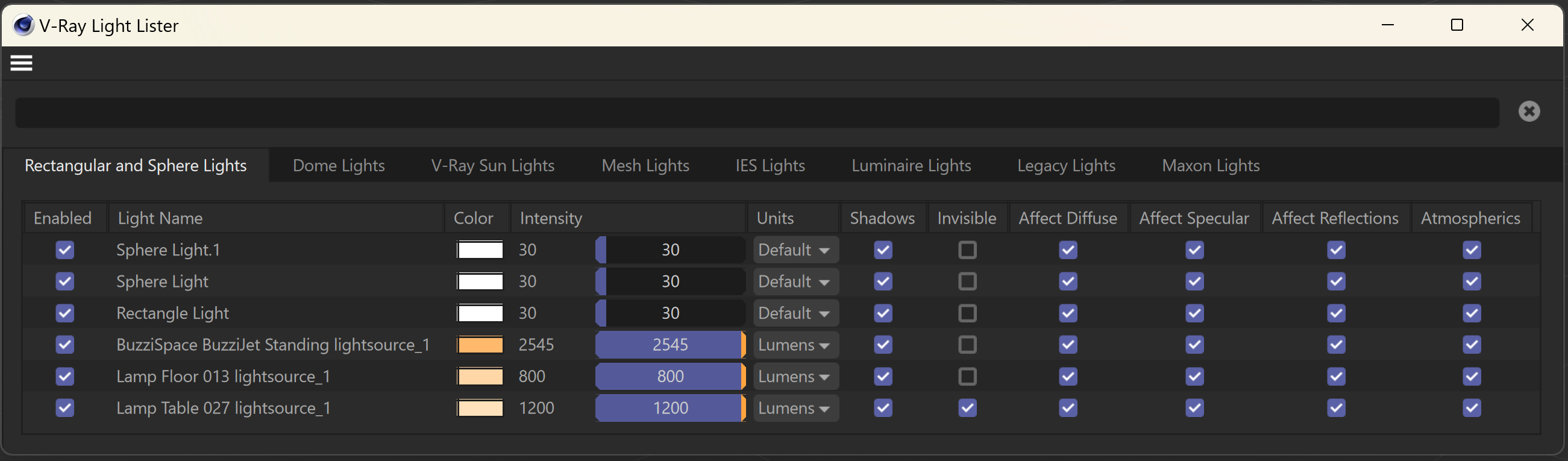
Task: Open the IES Lights tab
Action: pos(770,166)
